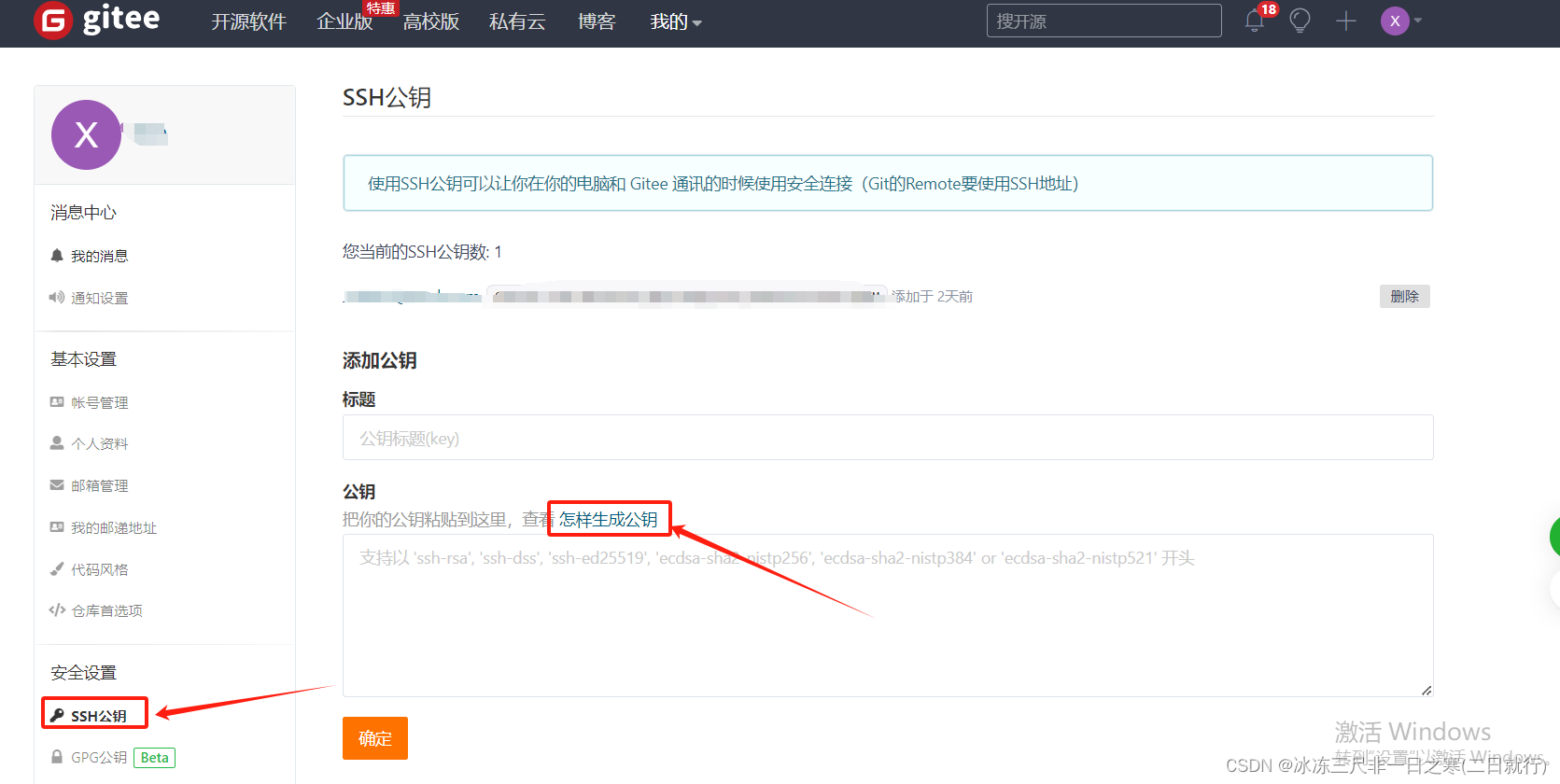Open 高校版 navigation item

click(431, 21)
